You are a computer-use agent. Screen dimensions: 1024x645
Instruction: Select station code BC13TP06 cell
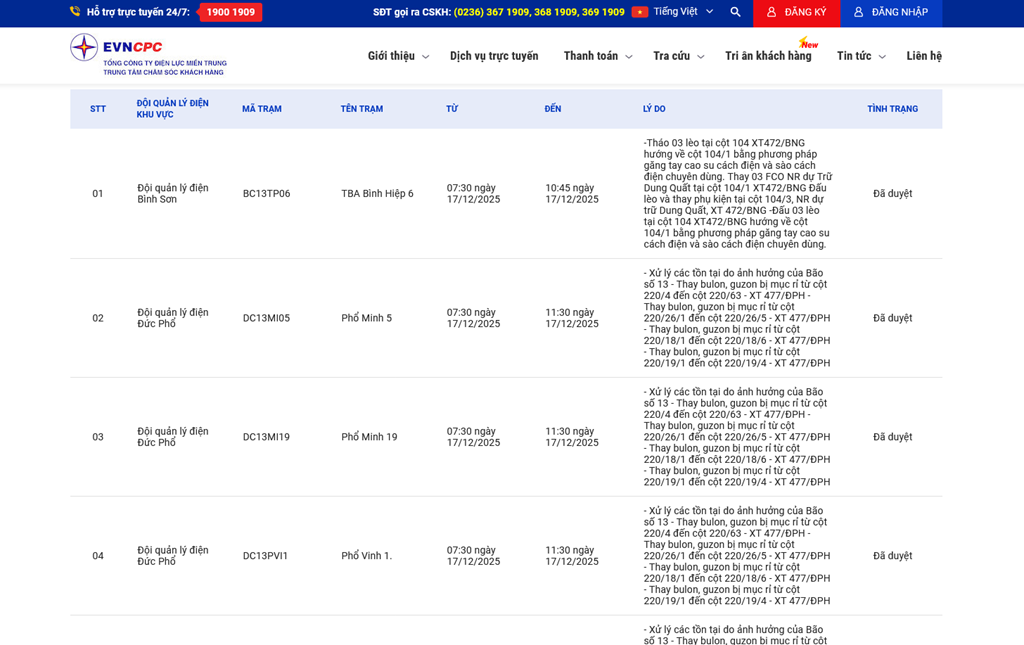[x=266, y=194]
